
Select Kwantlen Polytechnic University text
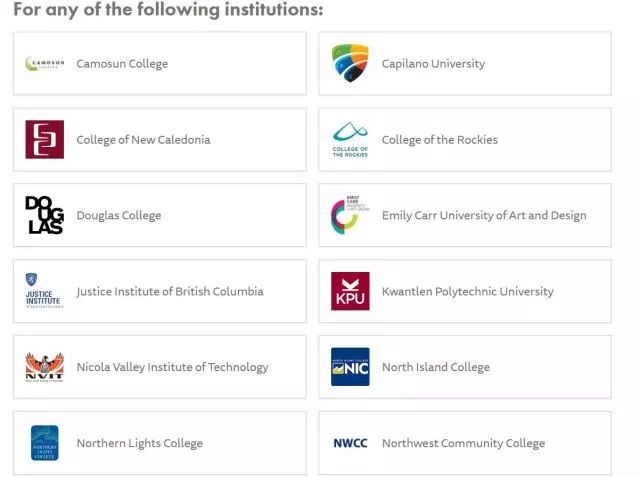click(x=468, y=291)
